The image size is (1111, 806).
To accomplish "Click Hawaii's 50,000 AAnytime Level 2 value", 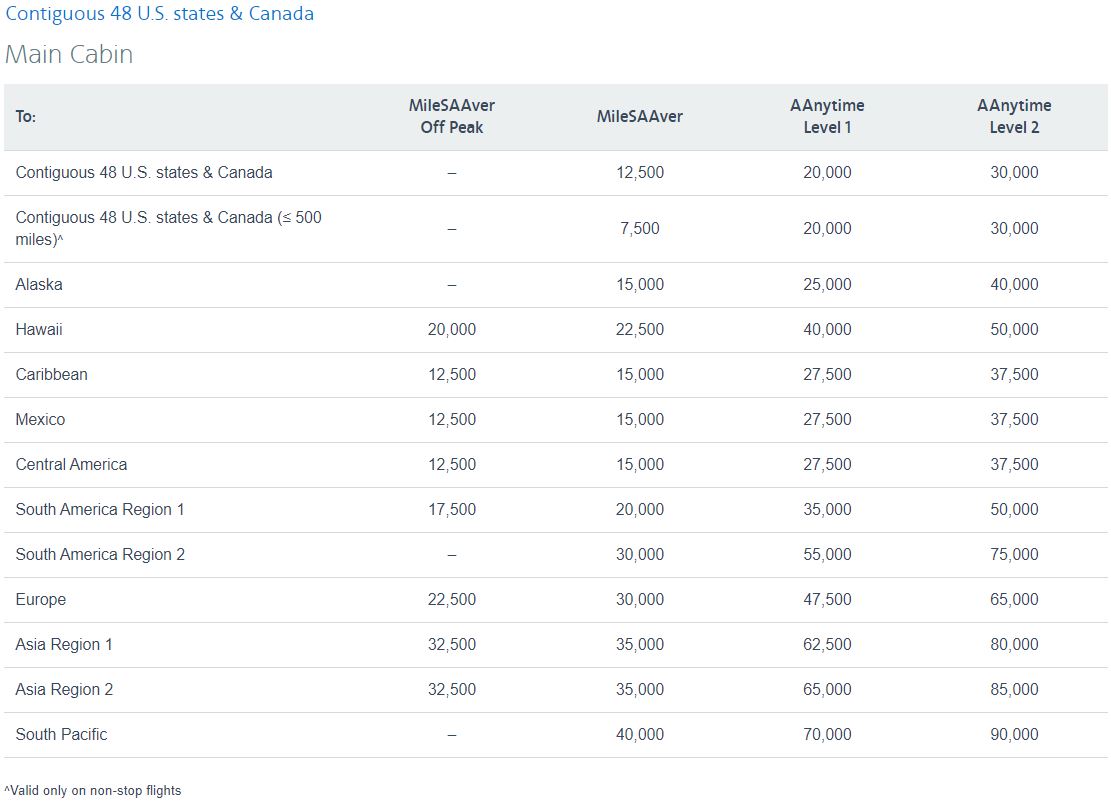I will pyautogui.click(x=1014, y=329).
